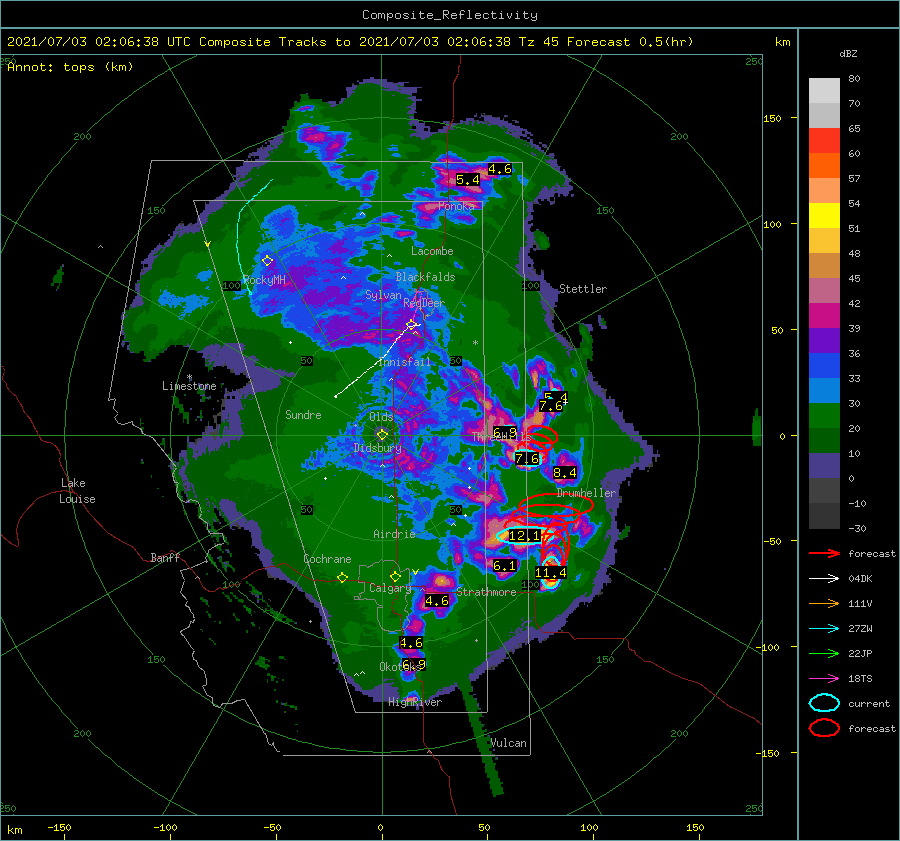900x841 pixels.
Task: Select the yellow diamond marker above RockyMH
Action: click(x=267, y=261)
